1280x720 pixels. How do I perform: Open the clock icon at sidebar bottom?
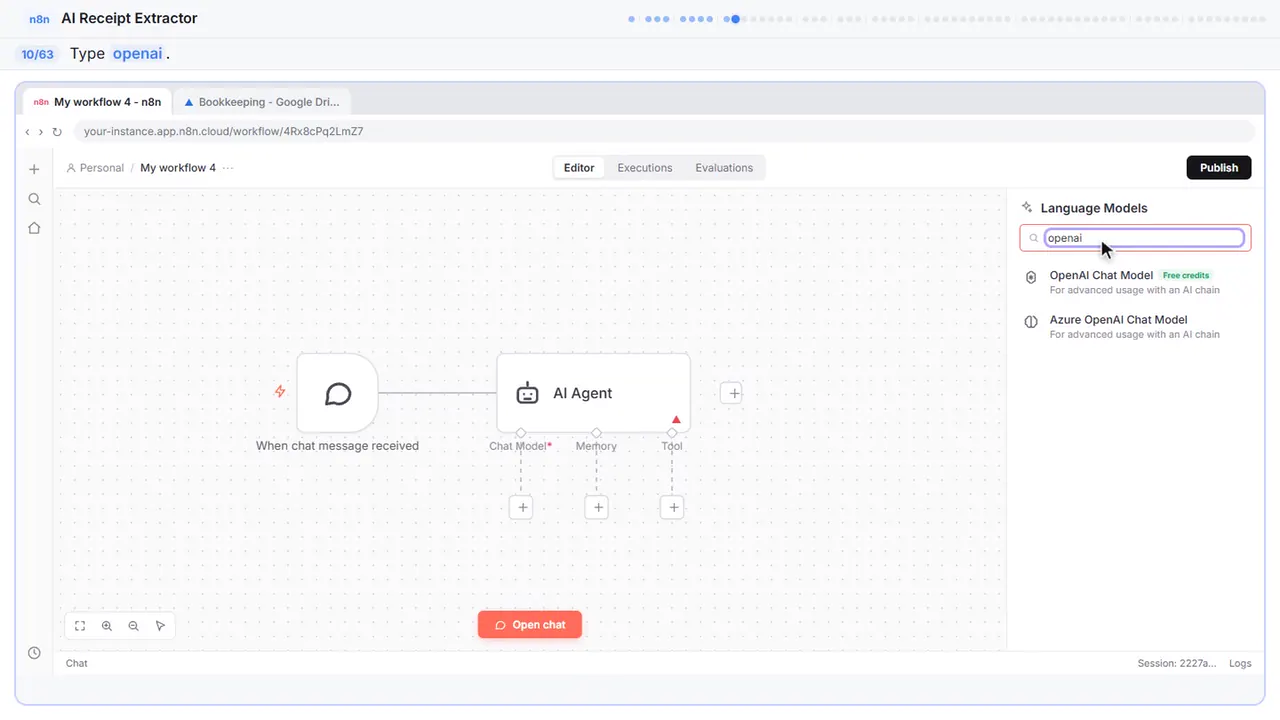[34, 653]
